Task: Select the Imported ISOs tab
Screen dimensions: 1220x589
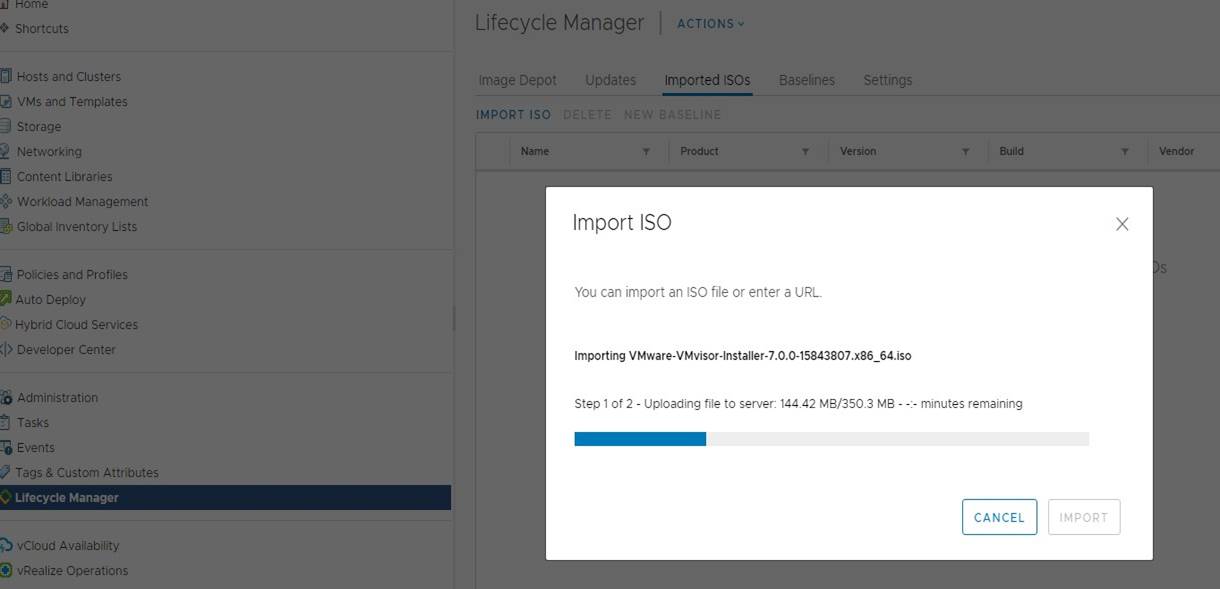Action: tap(707, 80)
